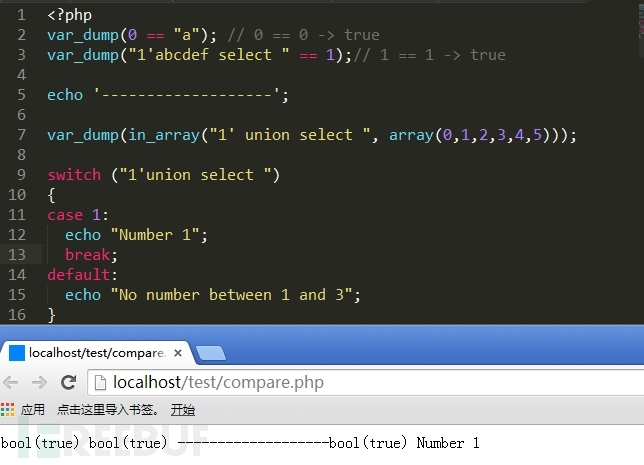Click the compare.php tab favicon
The width and height of the screenshot is (644, 465).
pos(17,353)
